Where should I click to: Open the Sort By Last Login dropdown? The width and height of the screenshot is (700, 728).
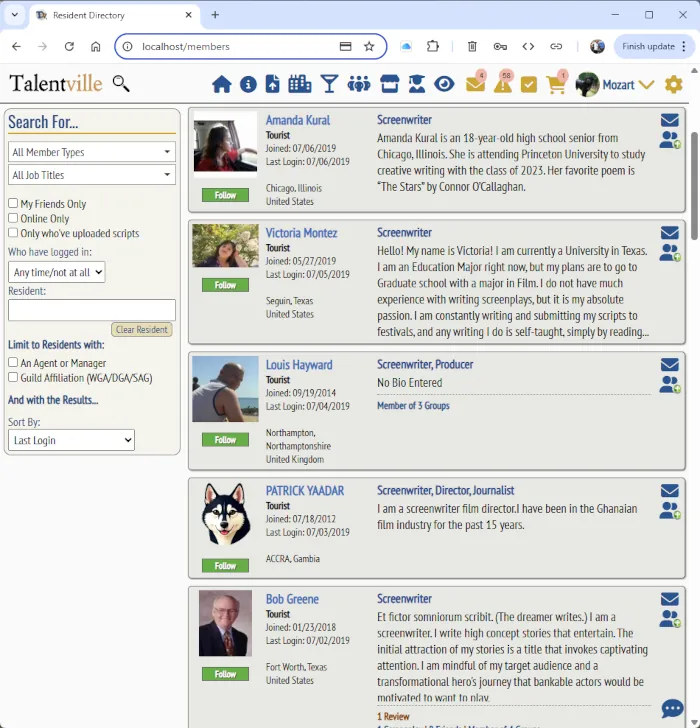point(71,440)
